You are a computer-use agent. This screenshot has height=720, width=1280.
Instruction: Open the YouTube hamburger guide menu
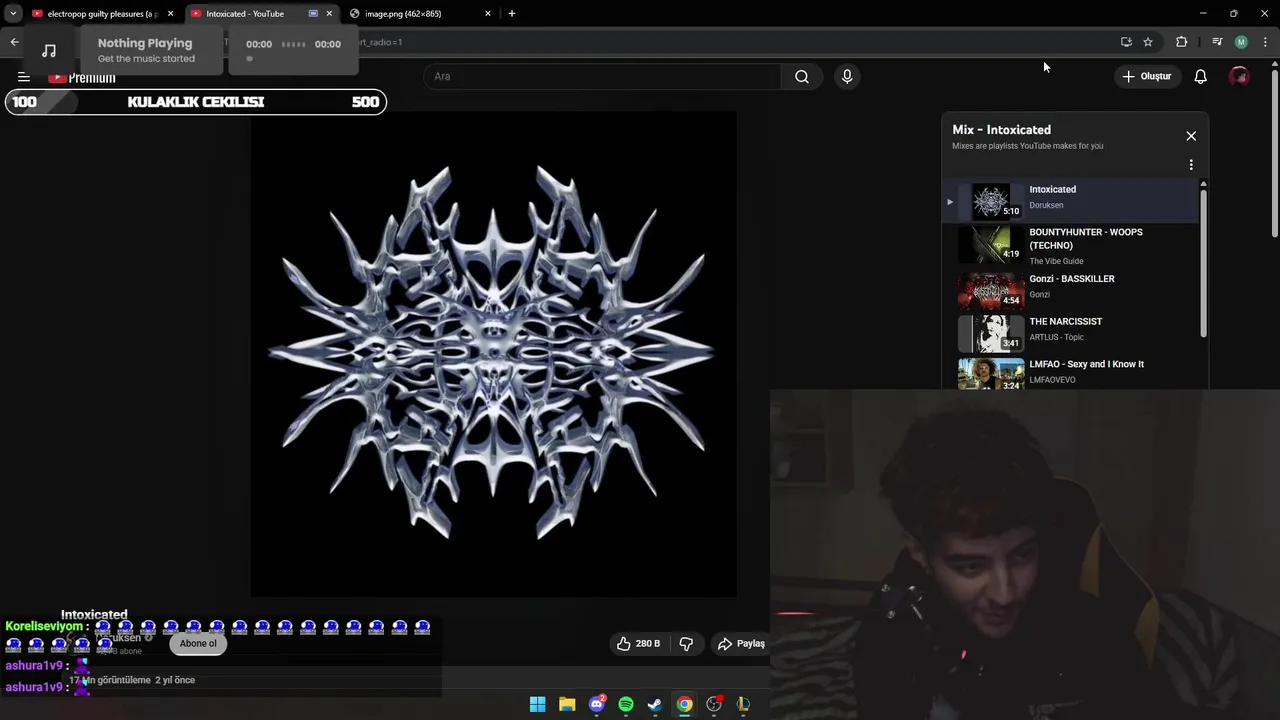coord(23,77)
